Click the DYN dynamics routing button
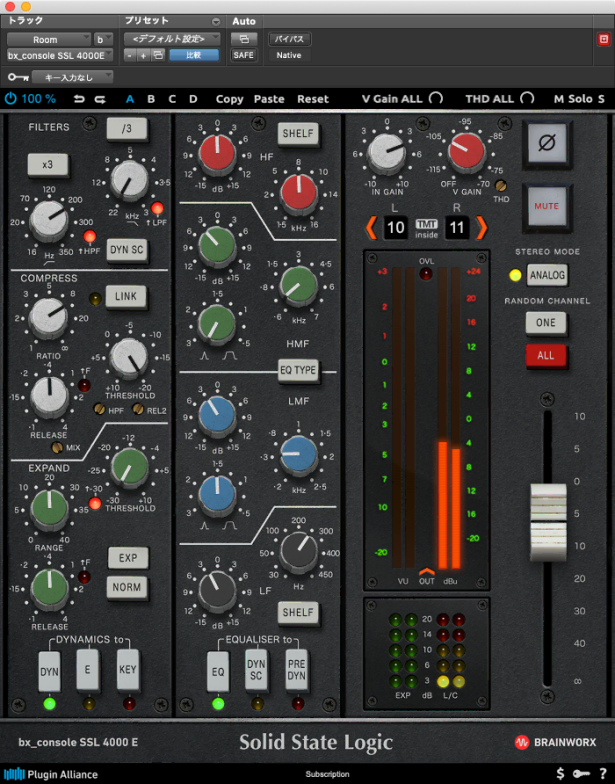Viewport: 615px width, 784px height. click(x=49, y=672)
